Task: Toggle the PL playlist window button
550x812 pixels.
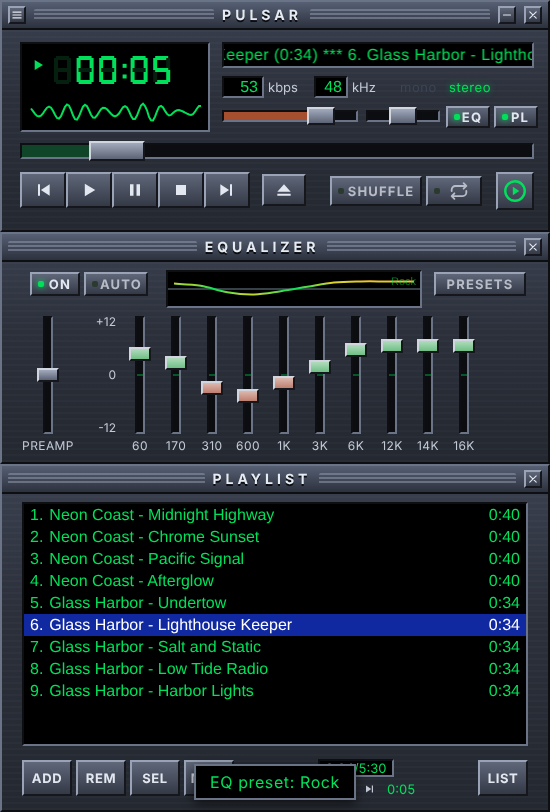Action: 516,117
